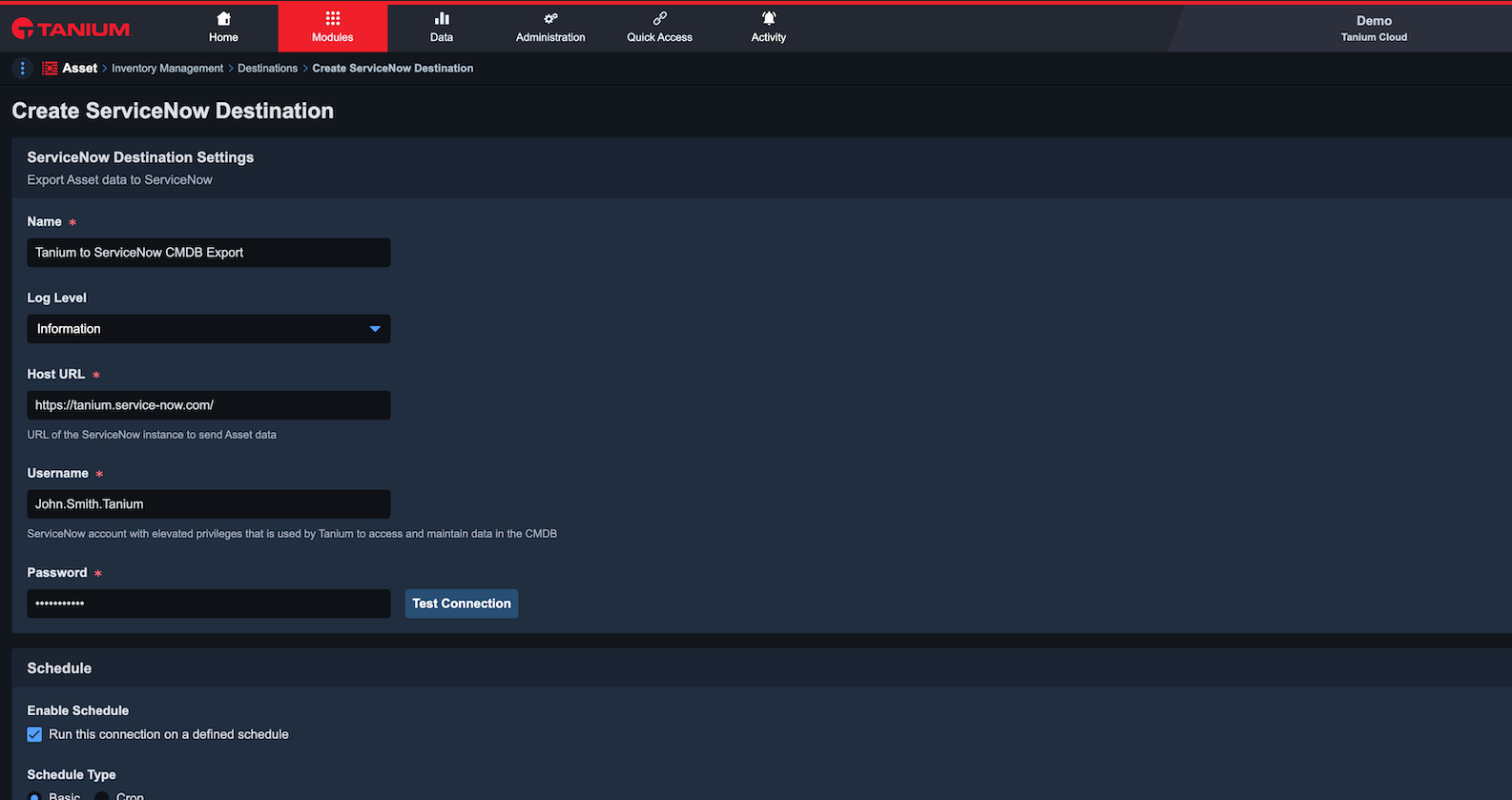Open the Demo Tanium Cloud account menu
Screen dimensions: 1512x800
tap(1374, 29)
